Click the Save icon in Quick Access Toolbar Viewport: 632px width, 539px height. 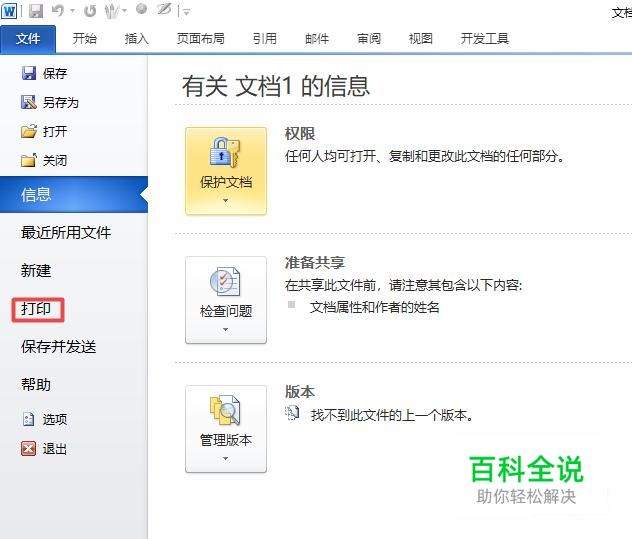tap(36, 11)
